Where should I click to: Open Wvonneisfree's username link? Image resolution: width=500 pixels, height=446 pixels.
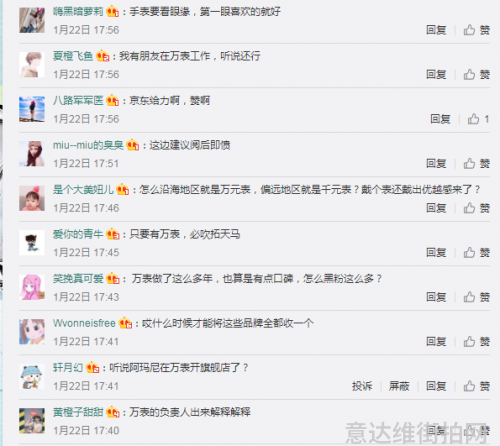click(x=84, y=323)
